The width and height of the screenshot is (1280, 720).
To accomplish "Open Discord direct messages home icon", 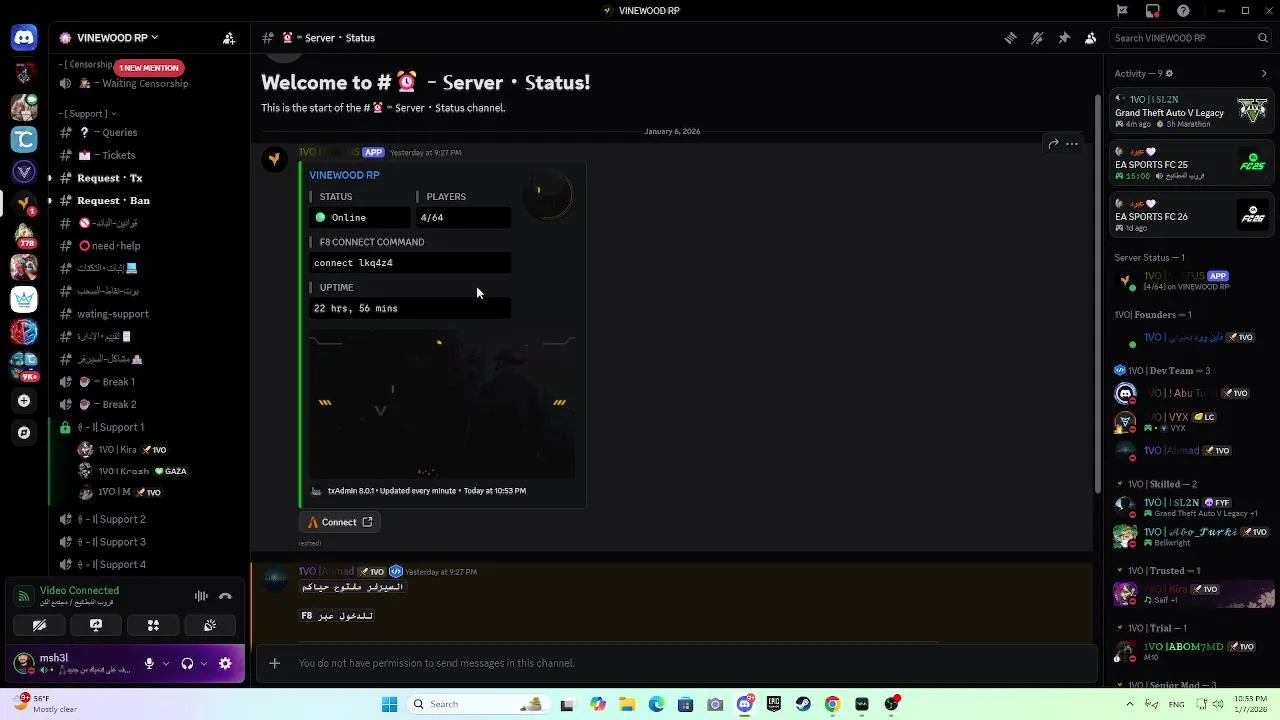I will click(24, 38).
